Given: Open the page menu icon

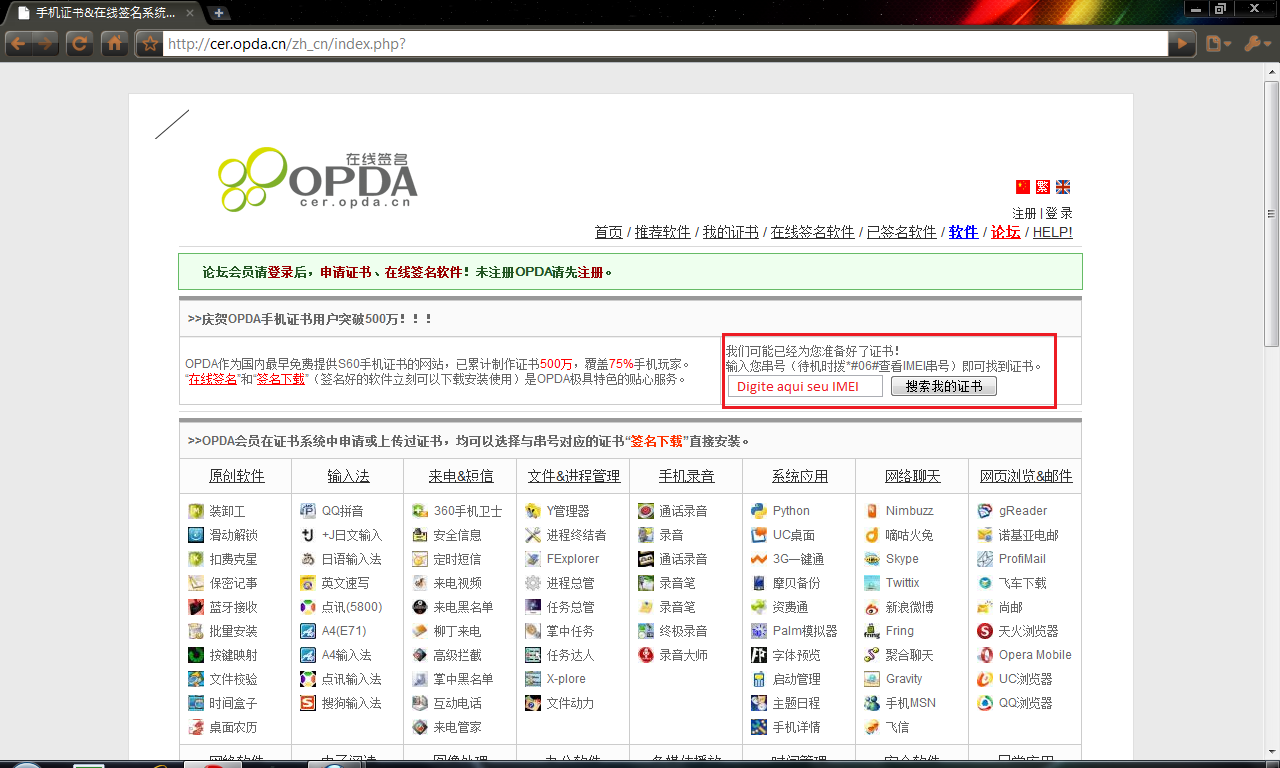Looking at the screenshot, I should [x=1217, y=44].
